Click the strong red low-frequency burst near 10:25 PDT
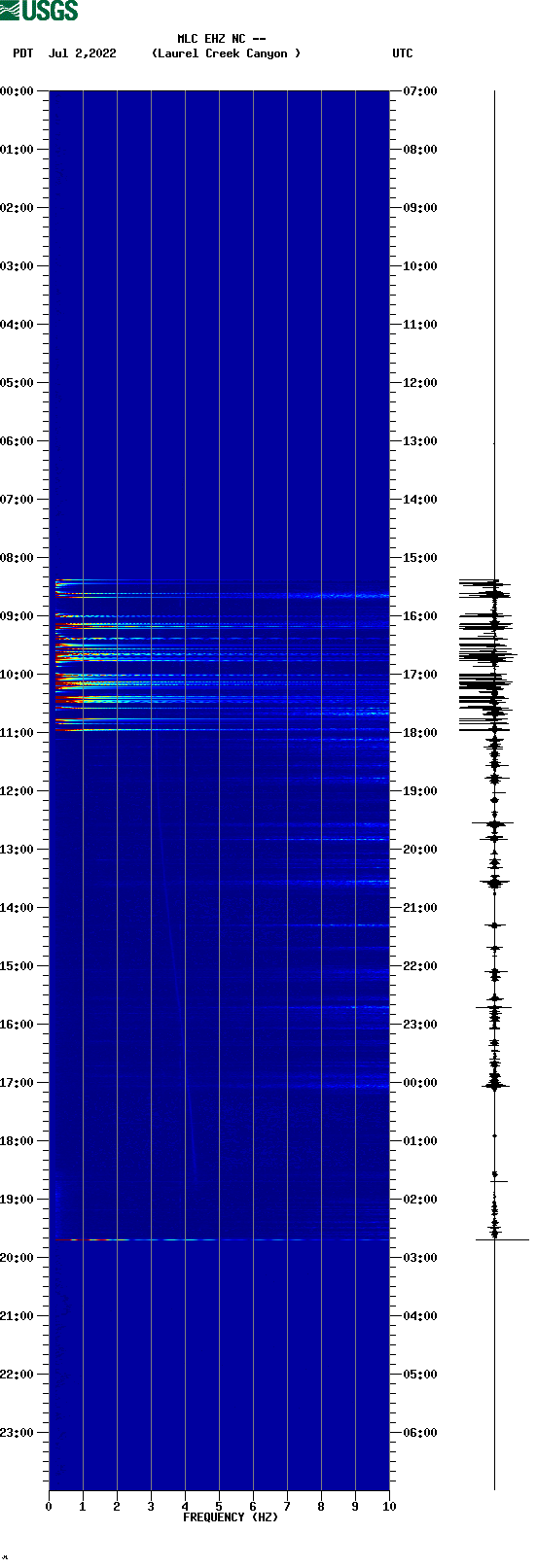Viewport: 537px width, 1568px height. (x=70, y=698)
